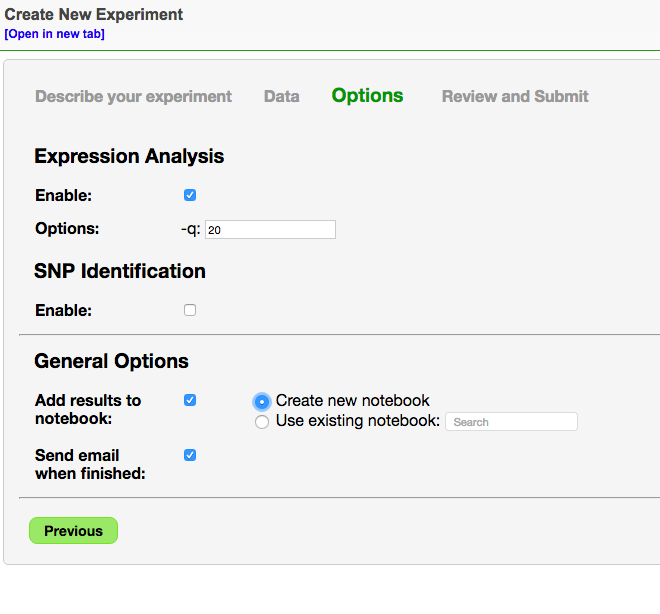
Task: Click the Create New Experiment title
Action: pos(93,14)
